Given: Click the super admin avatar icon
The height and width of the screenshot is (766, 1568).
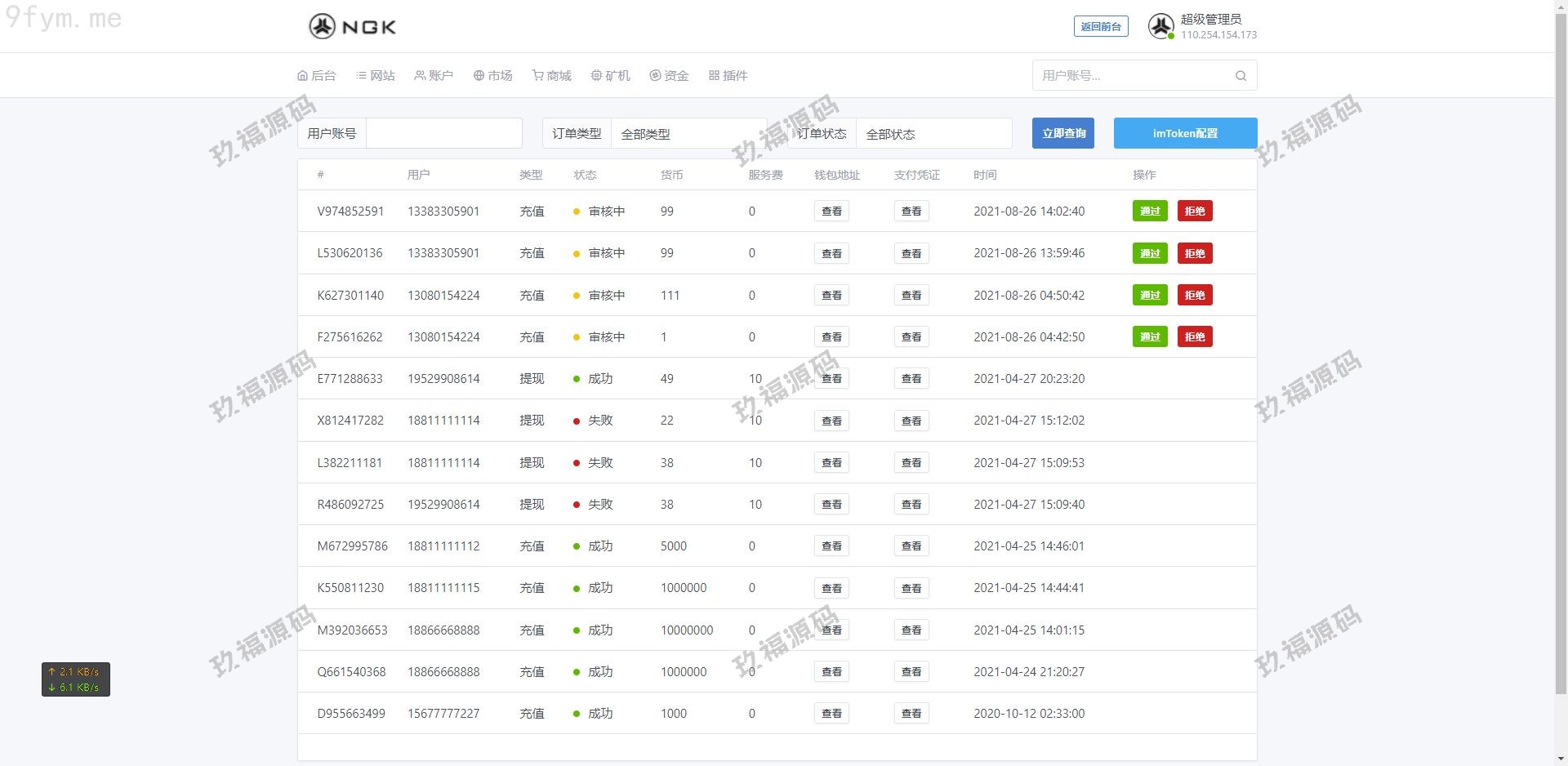Looking at the screenshot, I should (x=1160, y=26).
